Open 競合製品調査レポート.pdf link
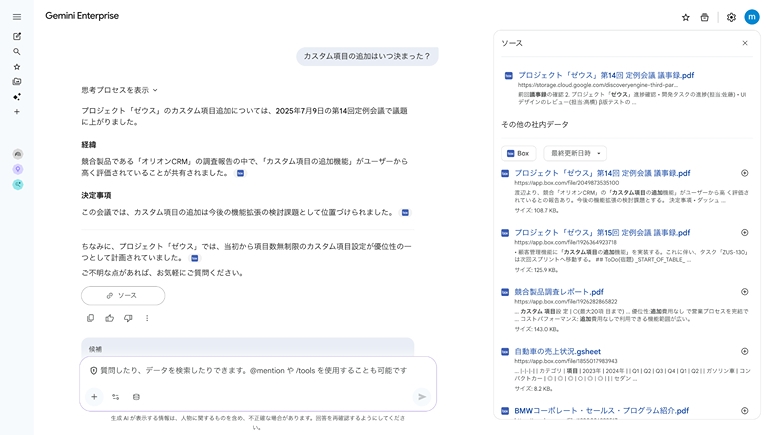Viewport: 768px width, 435px height. pyautogui.click(x=559, y=292)
